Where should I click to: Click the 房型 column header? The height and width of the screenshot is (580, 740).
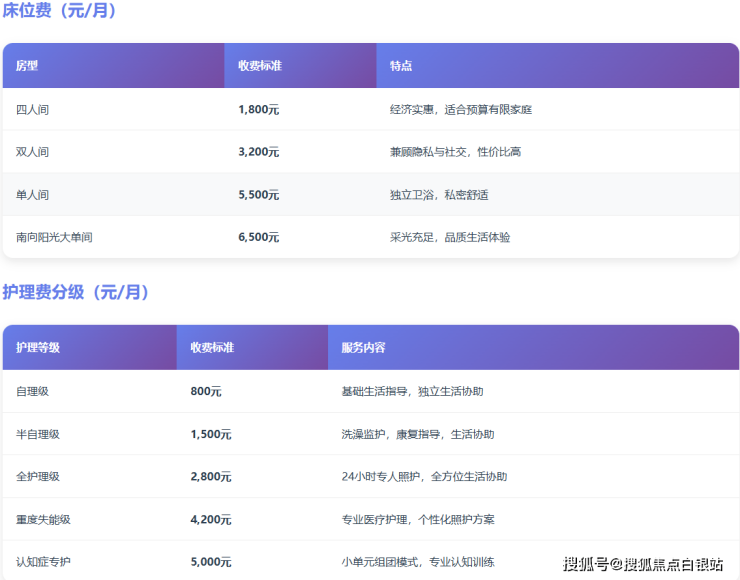tap(27, 66)
